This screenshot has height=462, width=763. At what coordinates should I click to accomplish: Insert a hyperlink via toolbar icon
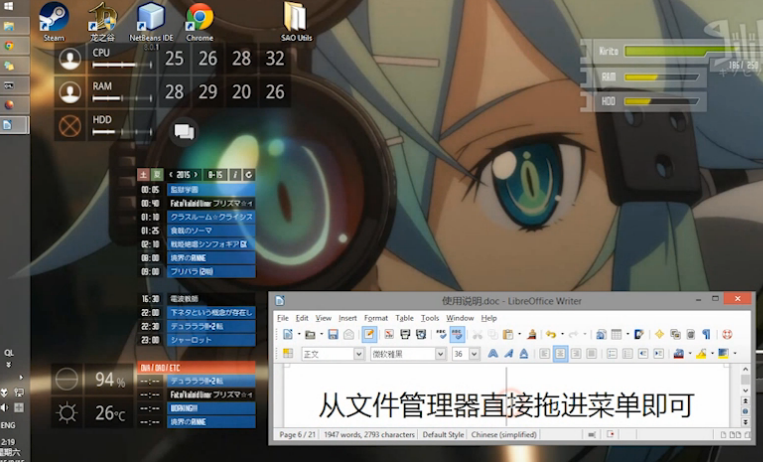click(601, 334)
